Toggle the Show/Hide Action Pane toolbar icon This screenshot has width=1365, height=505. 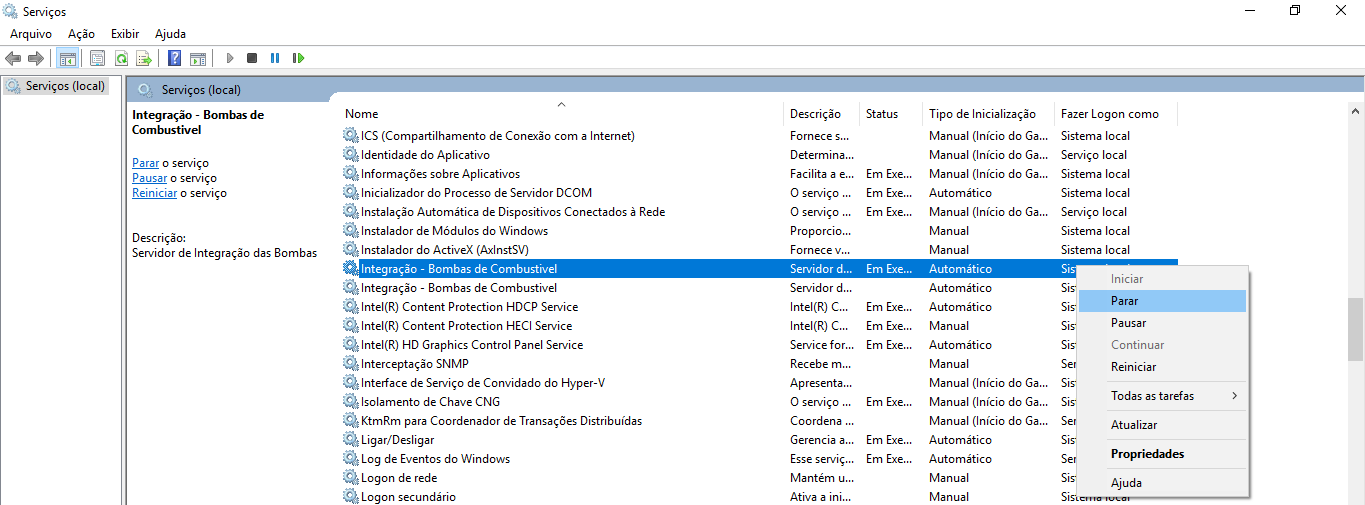coord(198,58)
